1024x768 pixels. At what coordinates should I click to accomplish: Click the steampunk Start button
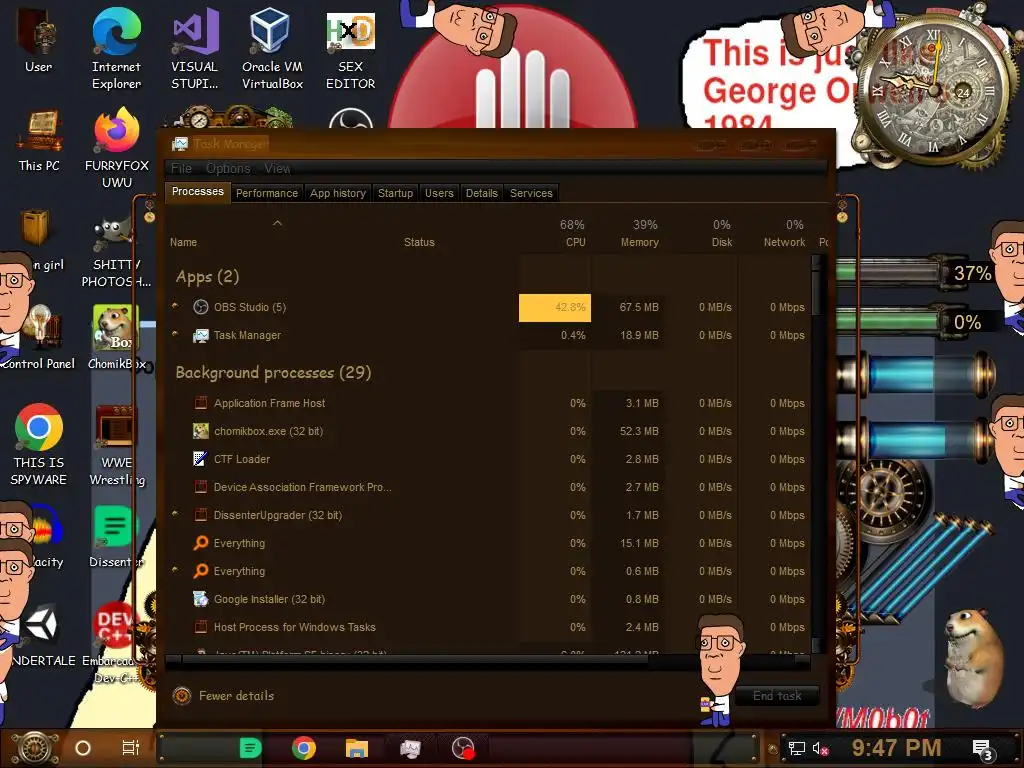[34, 748]
